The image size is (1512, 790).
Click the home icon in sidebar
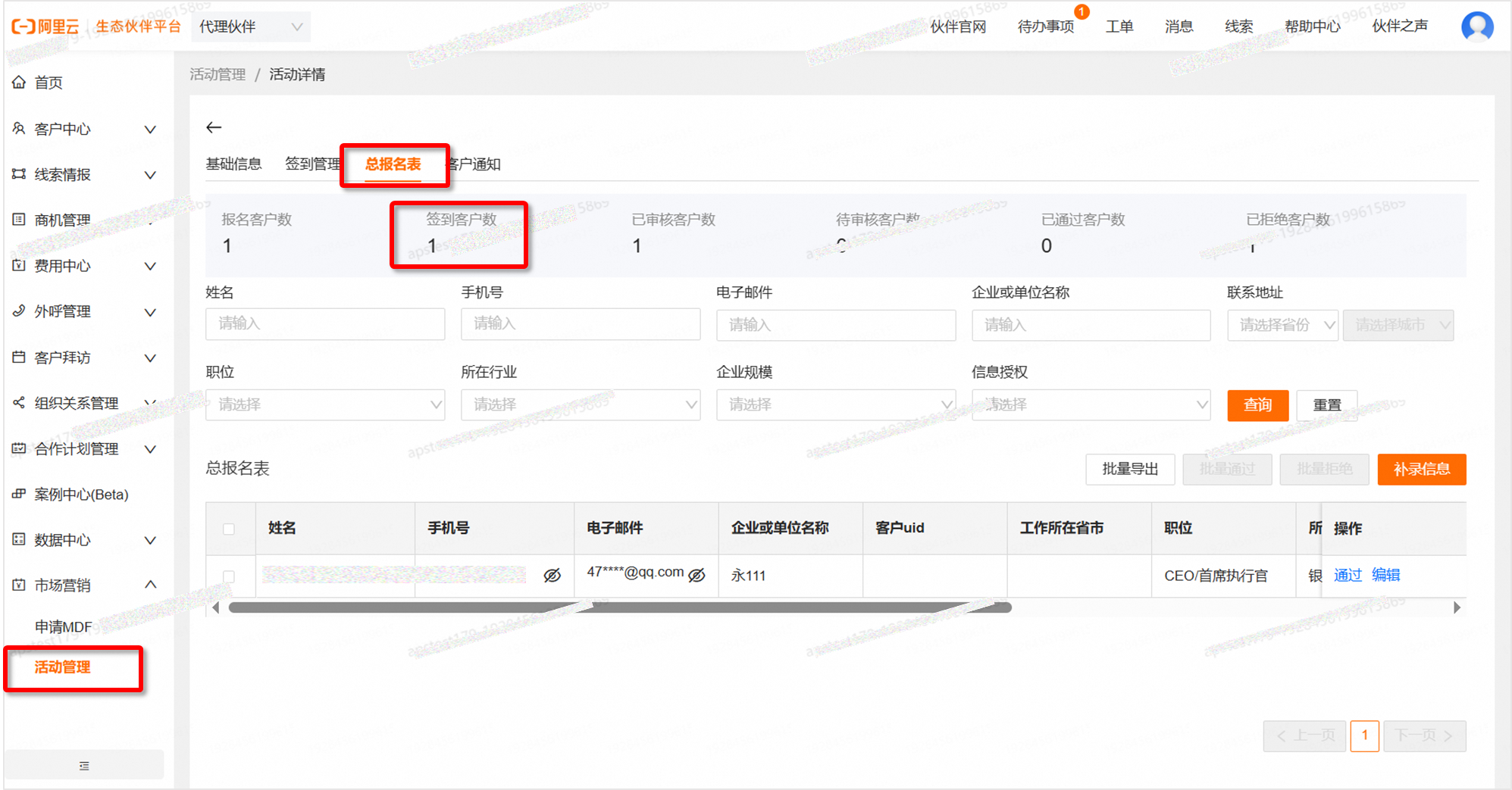pos(19,83)
